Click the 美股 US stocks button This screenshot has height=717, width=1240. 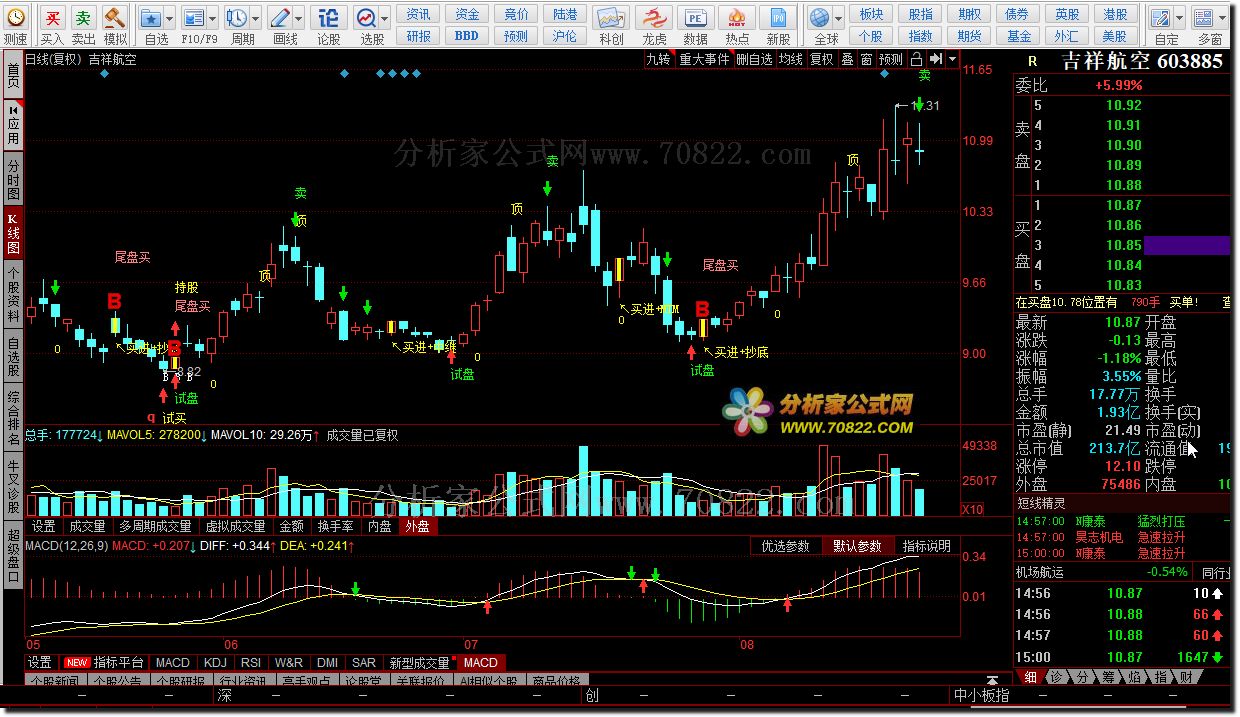click(1115, 36)
